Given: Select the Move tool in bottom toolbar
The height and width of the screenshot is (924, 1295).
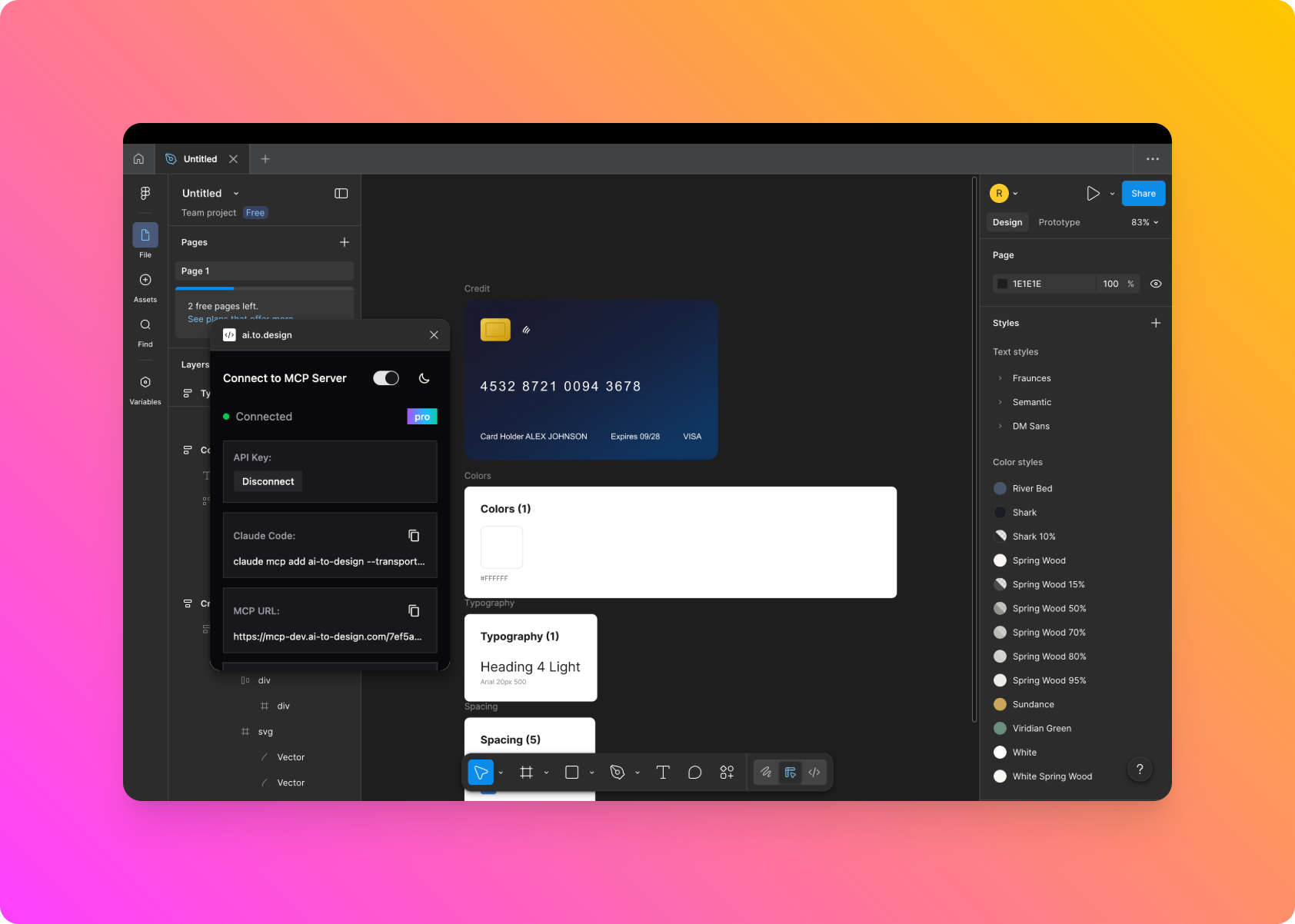Looking at the screenshot, I should 481,773.
